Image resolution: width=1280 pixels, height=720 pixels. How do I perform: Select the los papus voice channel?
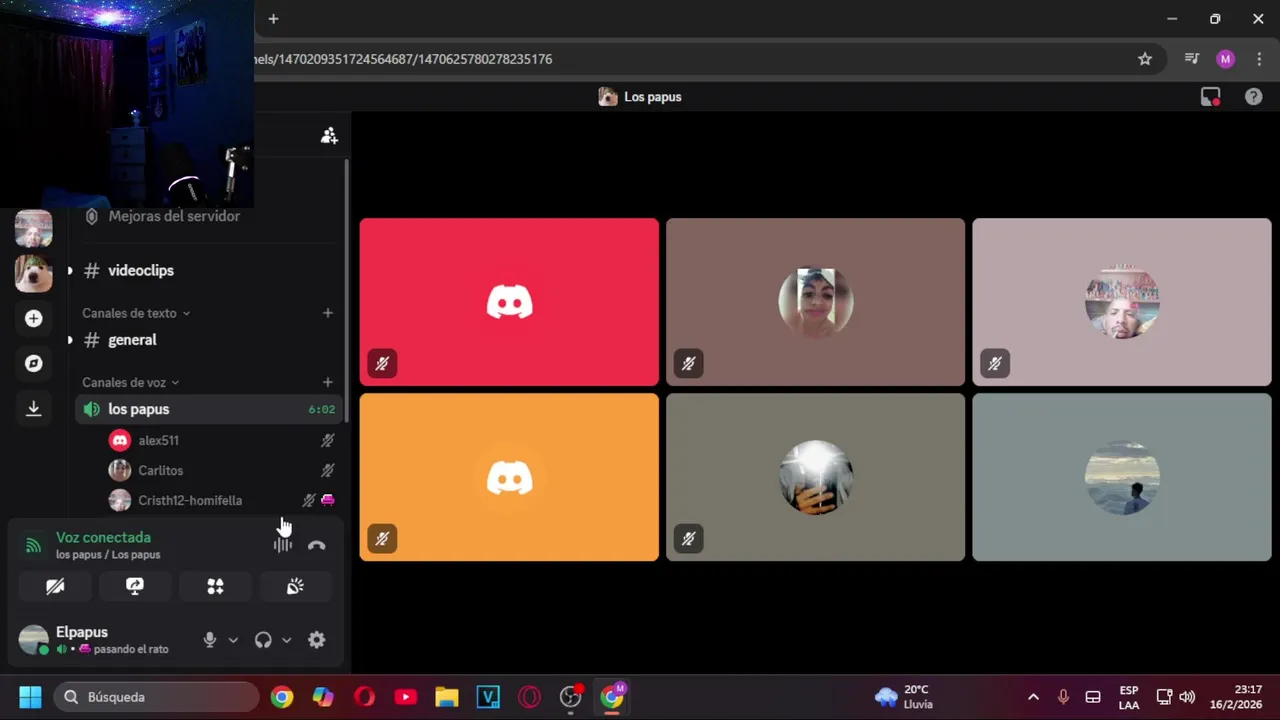pyautogui.click(x=209, y=409)
